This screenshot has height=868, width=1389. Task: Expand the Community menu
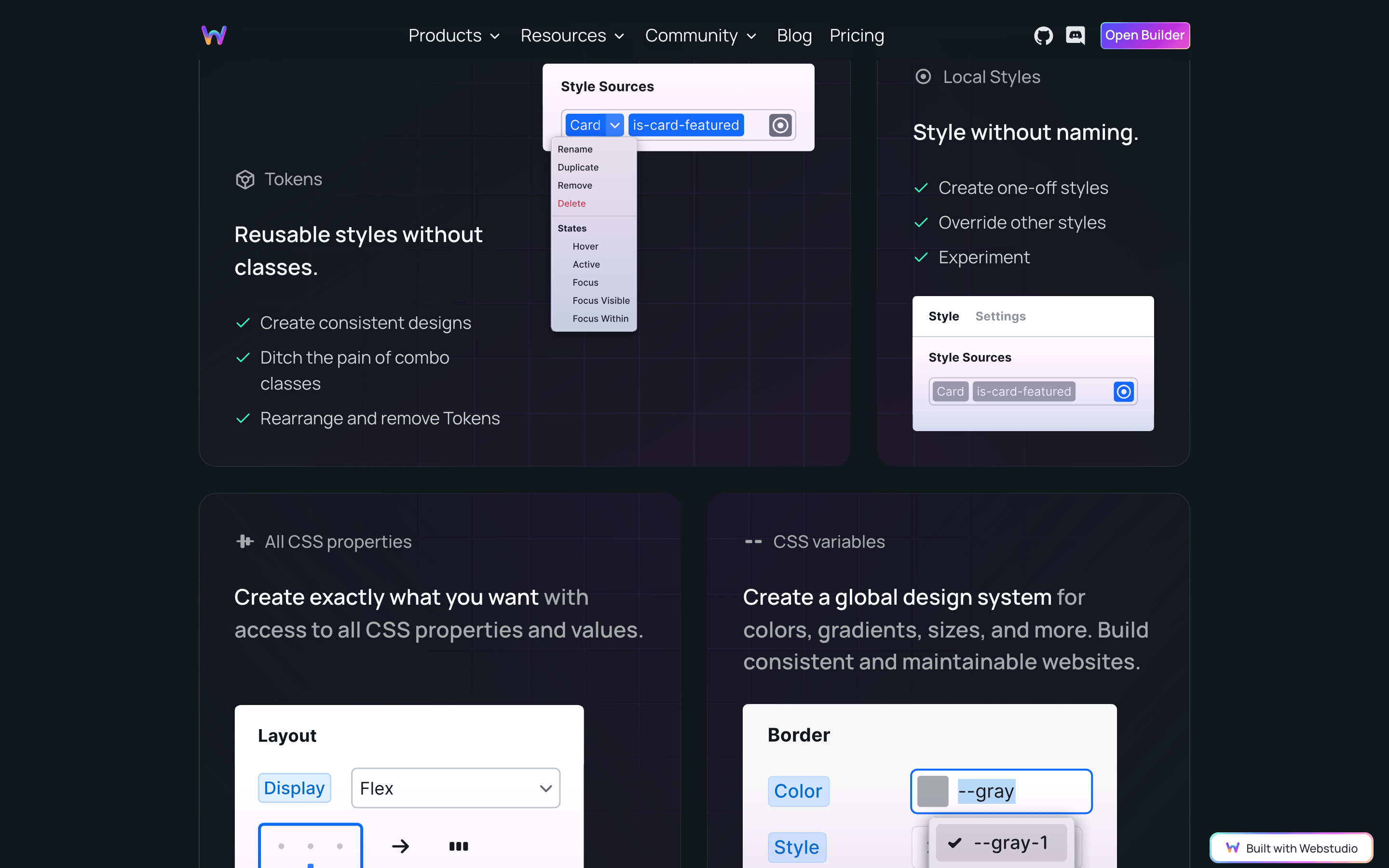[701, 36]
